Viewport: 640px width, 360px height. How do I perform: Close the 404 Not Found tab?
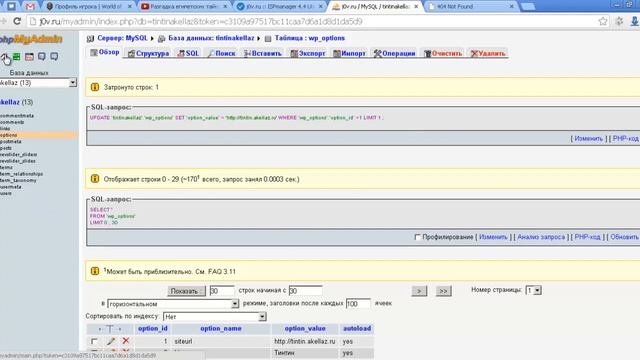coord(511,7)
